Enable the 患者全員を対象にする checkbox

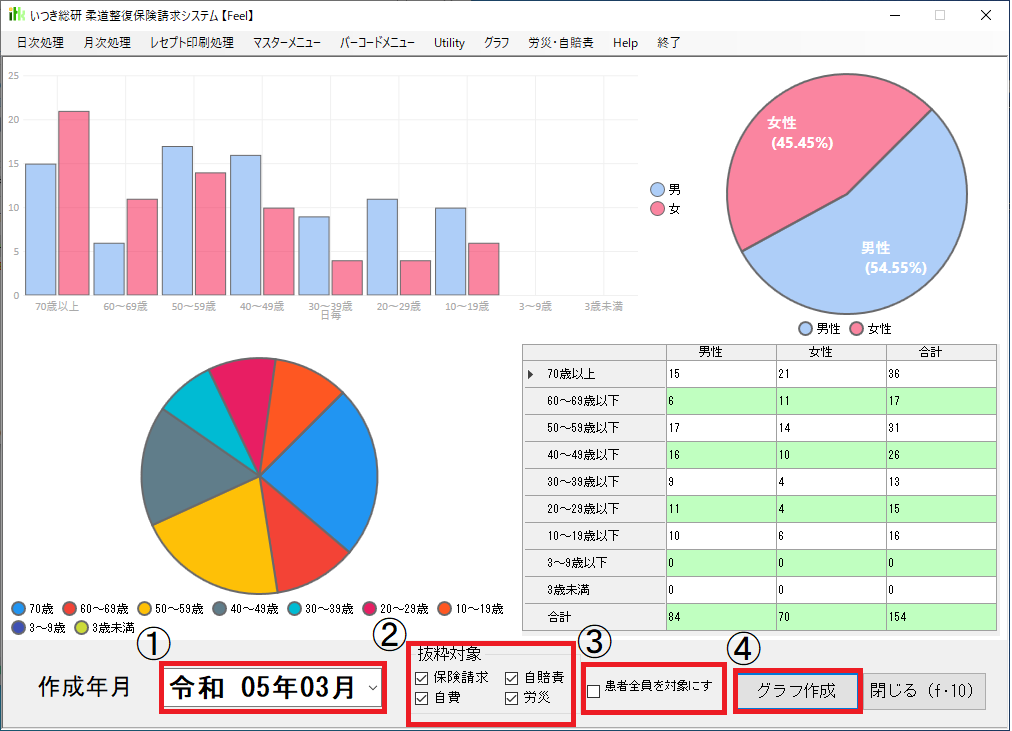click(x=594, y=690)
